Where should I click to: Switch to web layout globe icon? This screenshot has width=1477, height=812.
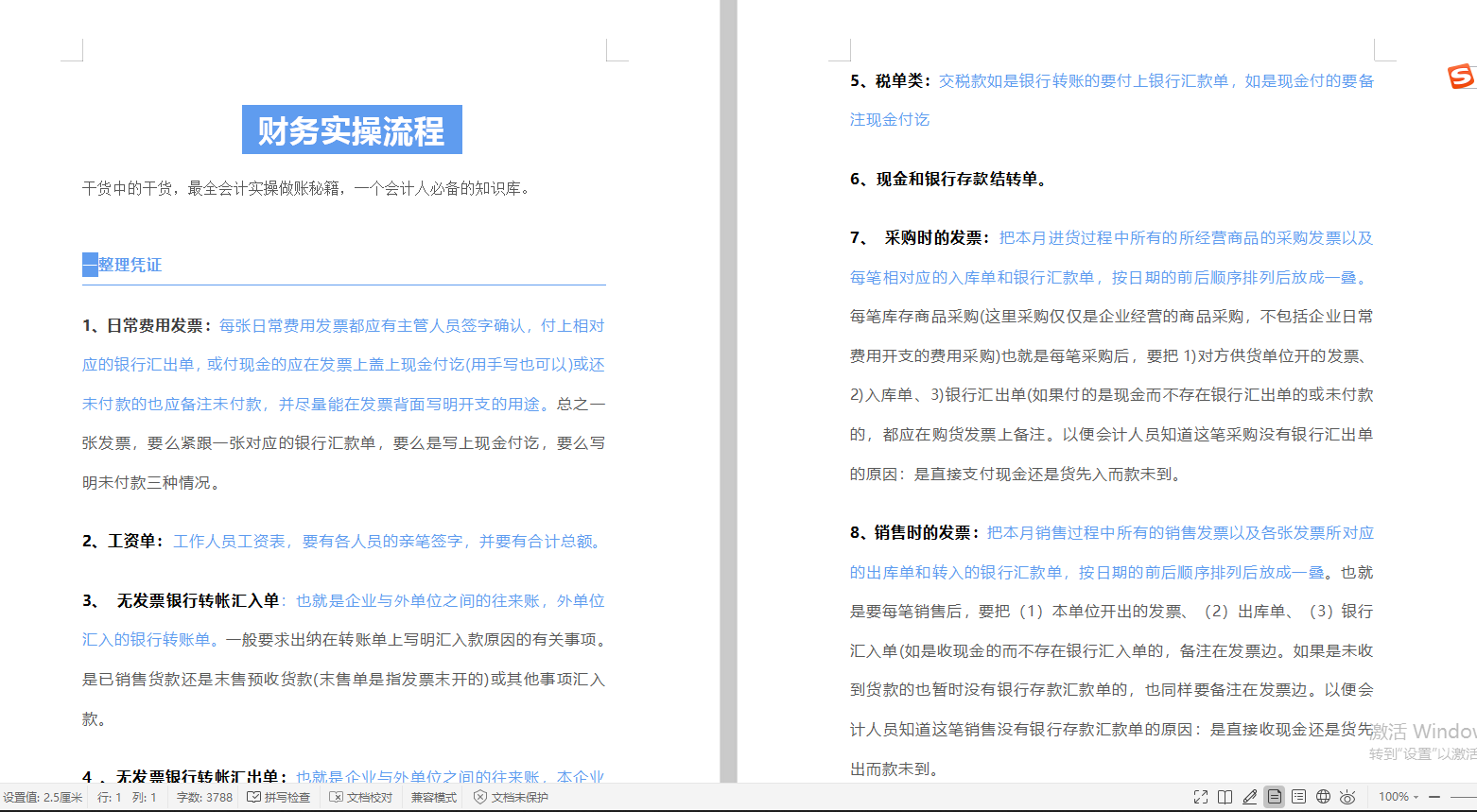click(x=1324, y=797)
